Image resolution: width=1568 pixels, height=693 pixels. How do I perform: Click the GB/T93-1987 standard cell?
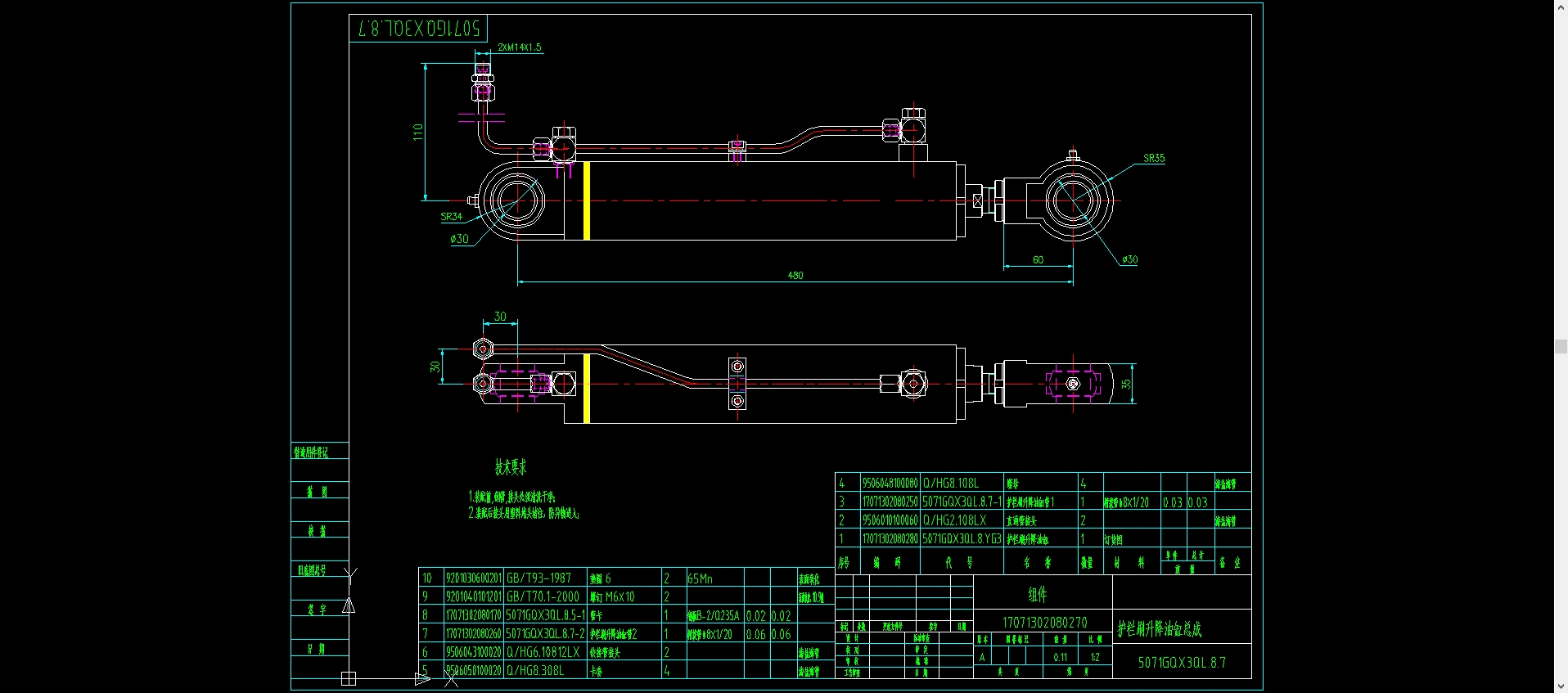(x=538, y=578)
